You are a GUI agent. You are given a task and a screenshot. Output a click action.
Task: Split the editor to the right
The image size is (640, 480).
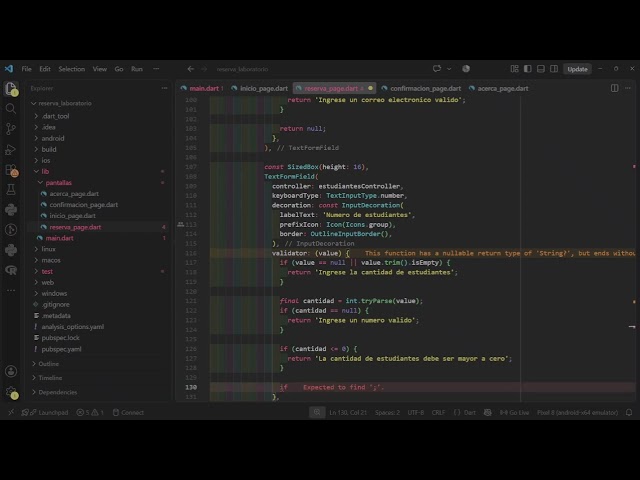click(x=614, y=88)
